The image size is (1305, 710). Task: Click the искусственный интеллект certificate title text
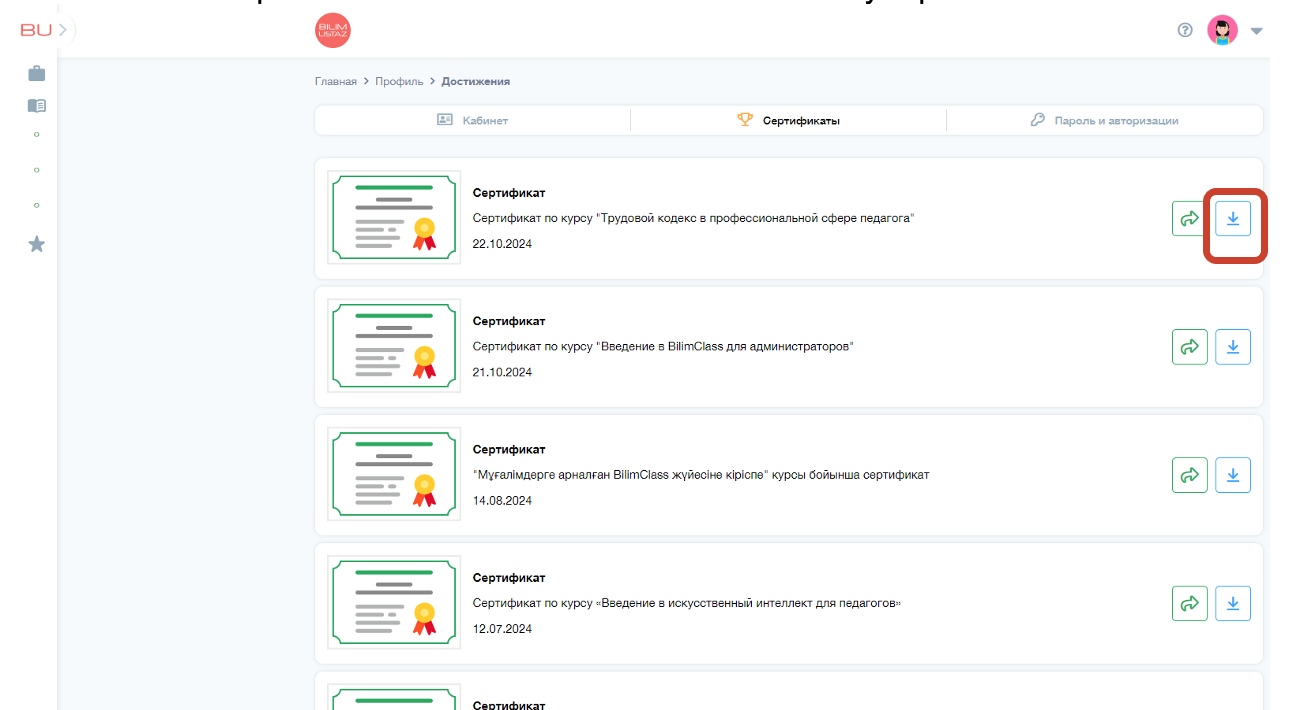(687, 603)
